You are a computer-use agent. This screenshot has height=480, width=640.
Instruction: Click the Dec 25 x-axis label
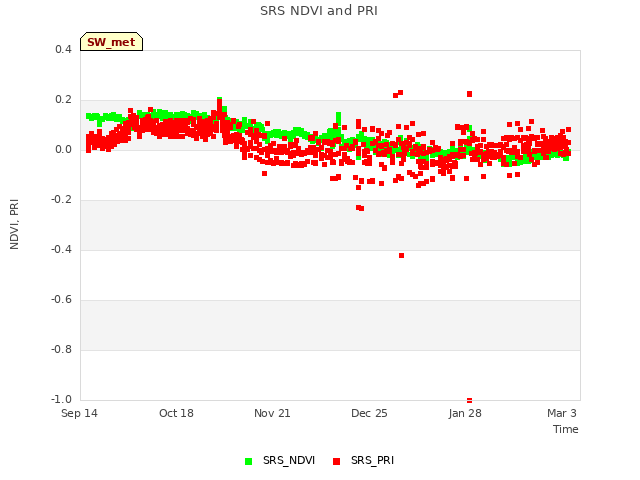[x=369, y=413]
